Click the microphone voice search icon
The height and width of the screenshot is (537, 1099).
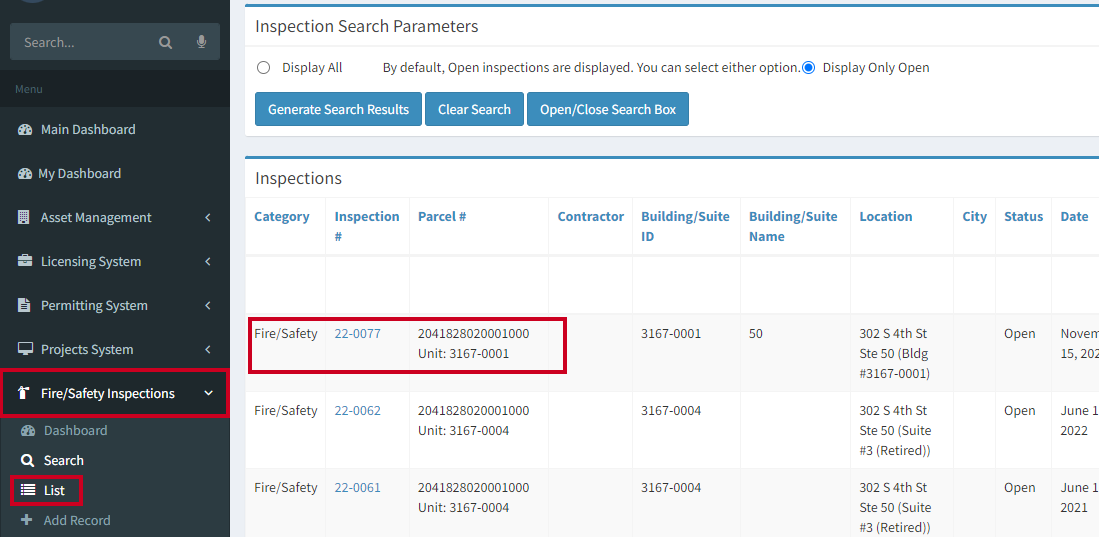202,43
